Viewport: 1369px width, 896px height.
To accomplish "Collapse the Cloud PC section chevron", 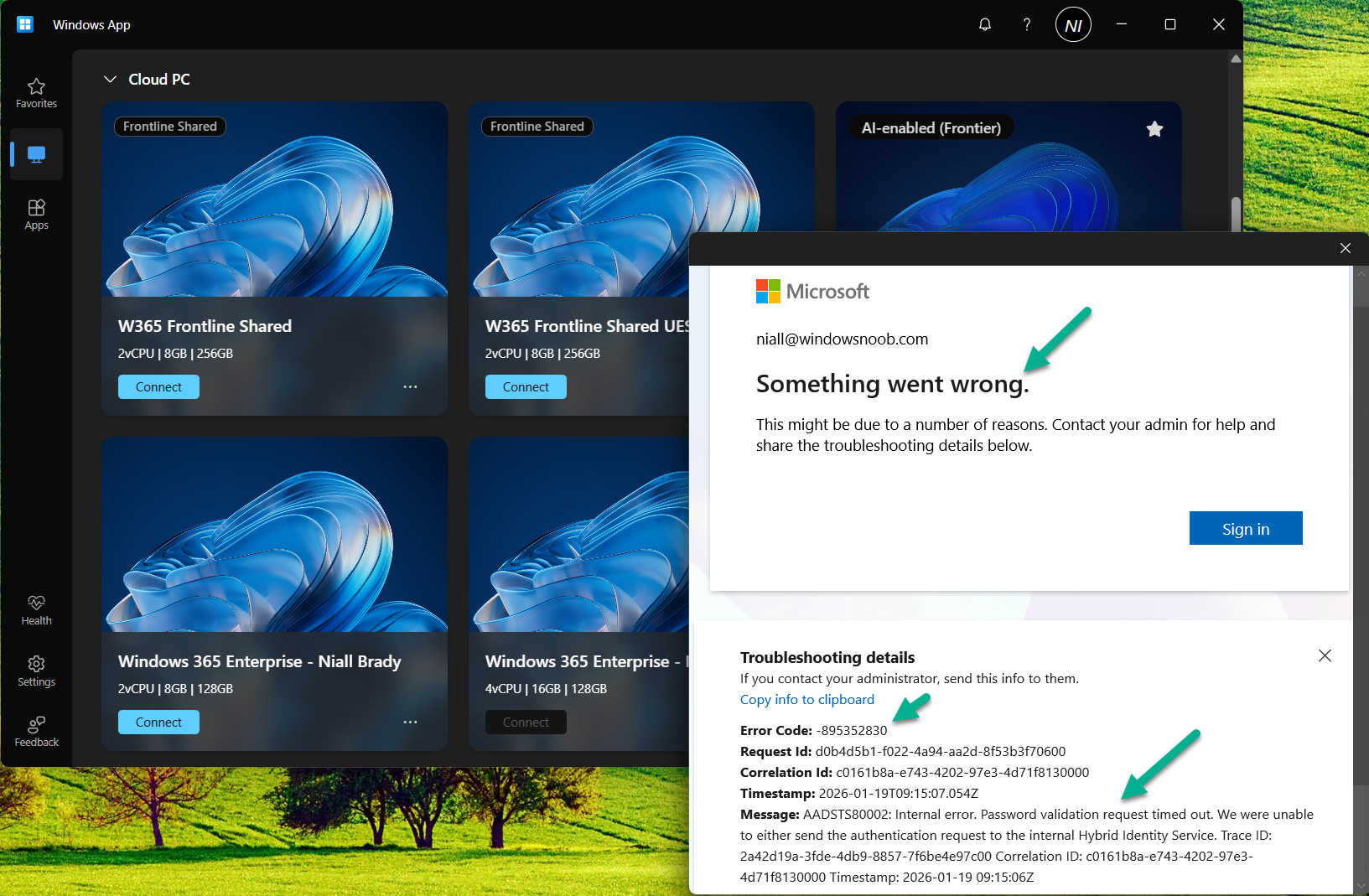I will [x=110, y=80].
